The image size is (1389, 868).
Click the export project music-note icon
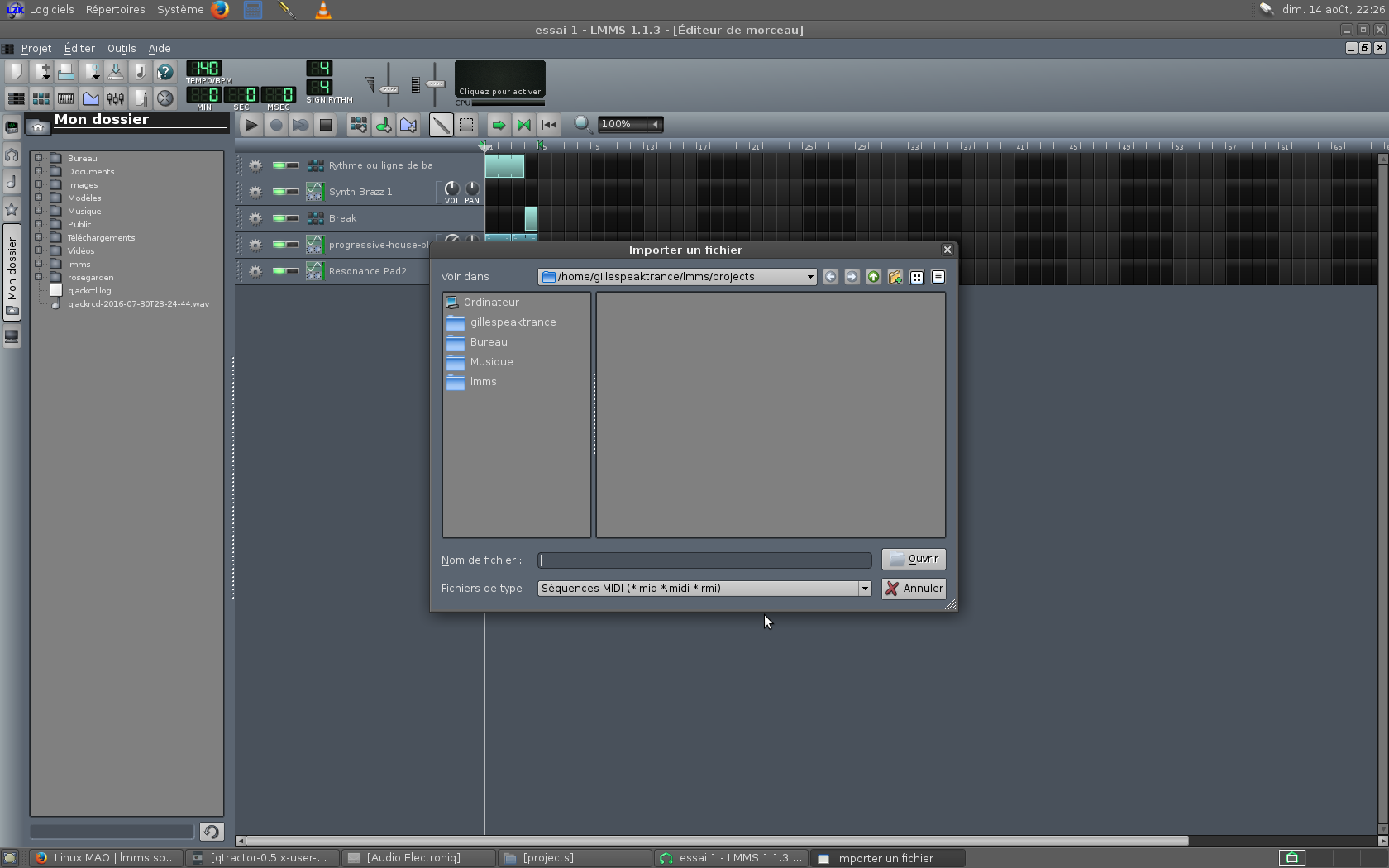140,72
